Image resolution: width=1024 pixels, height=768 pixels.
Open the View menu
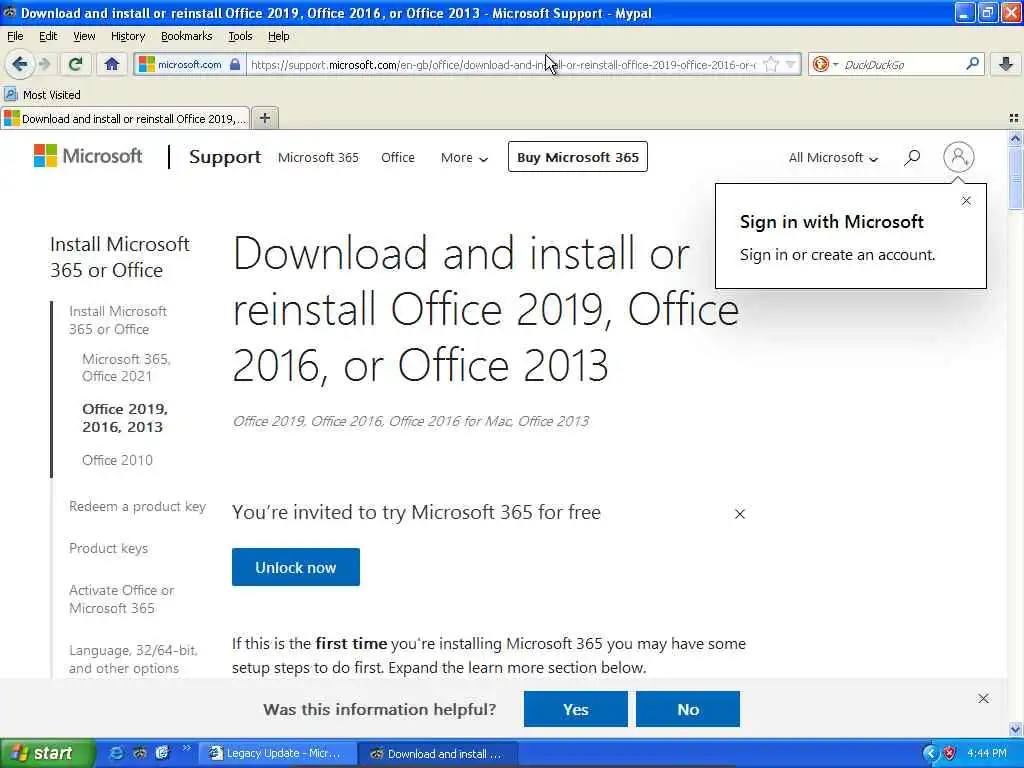84,36
